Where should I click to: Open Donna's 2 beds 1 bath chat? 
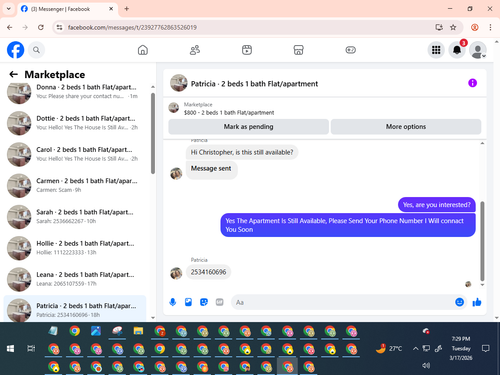[x=75, y=91]
